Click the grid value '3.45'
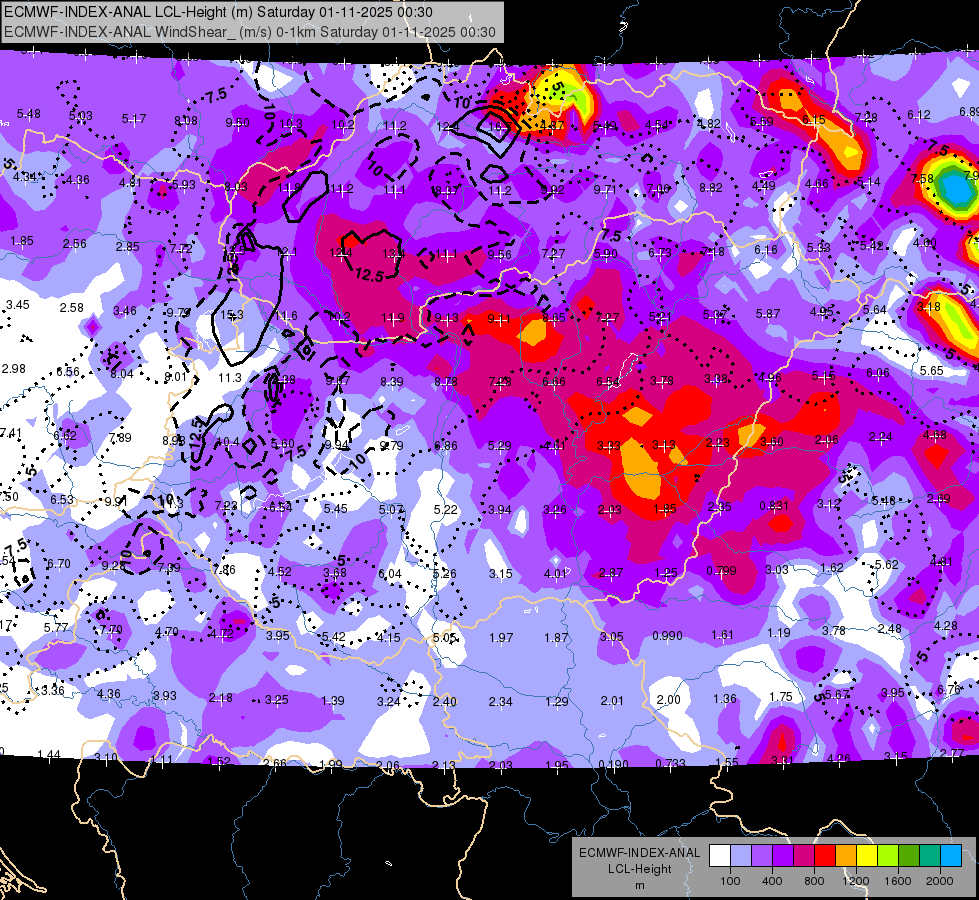This screenshot has width=979, height=900. 17,305
